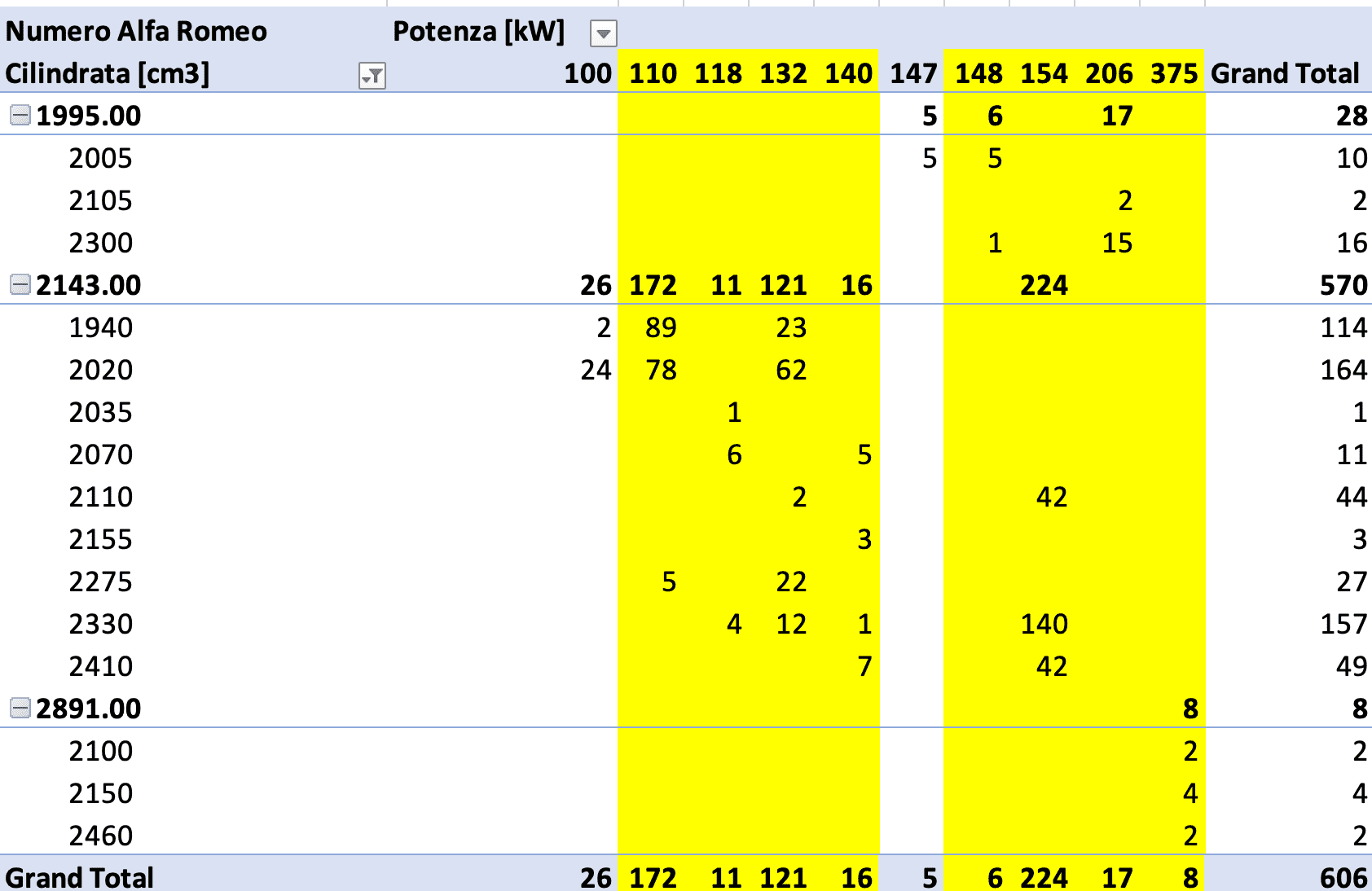Select the Grand Total row label
This screenshot has width=1372, height=891.
coord(80,877)
